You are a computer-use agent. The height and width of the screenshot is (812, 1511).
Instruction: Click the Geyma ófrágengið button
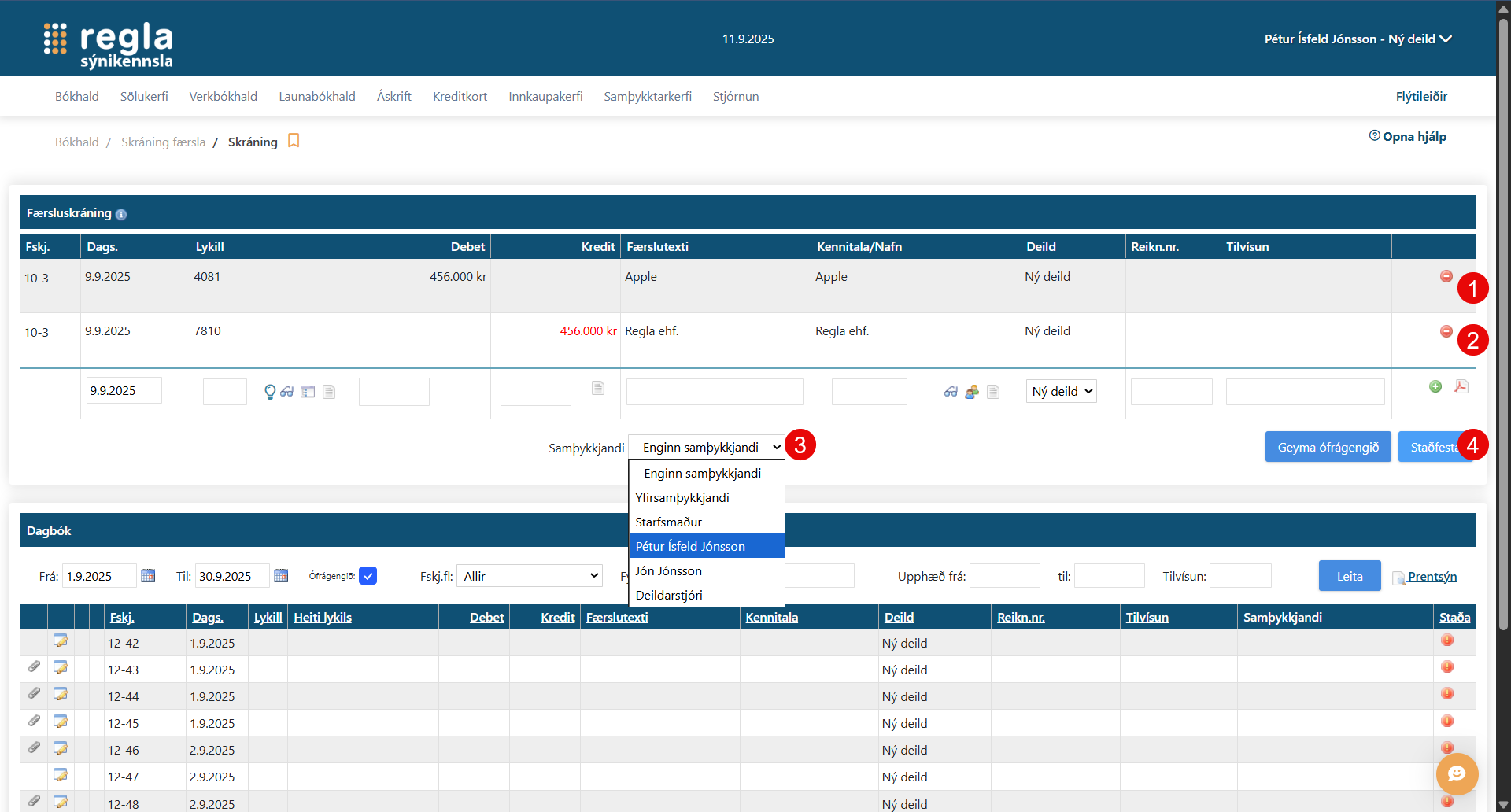click(x=1328, y=447)
